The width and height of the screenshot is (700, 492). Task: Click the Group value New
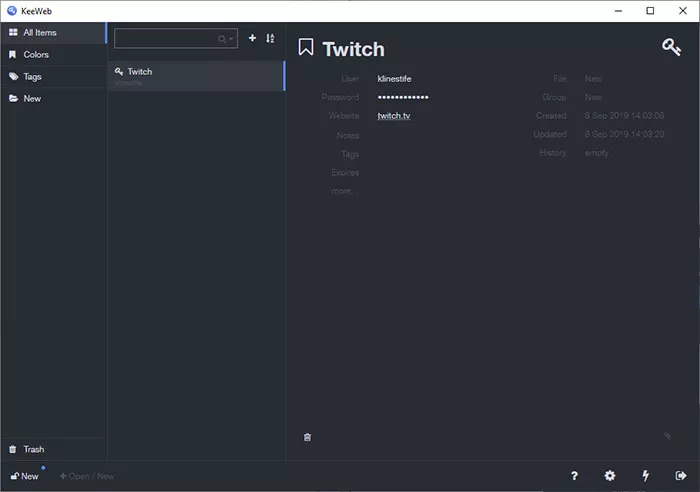pos(593,97)
